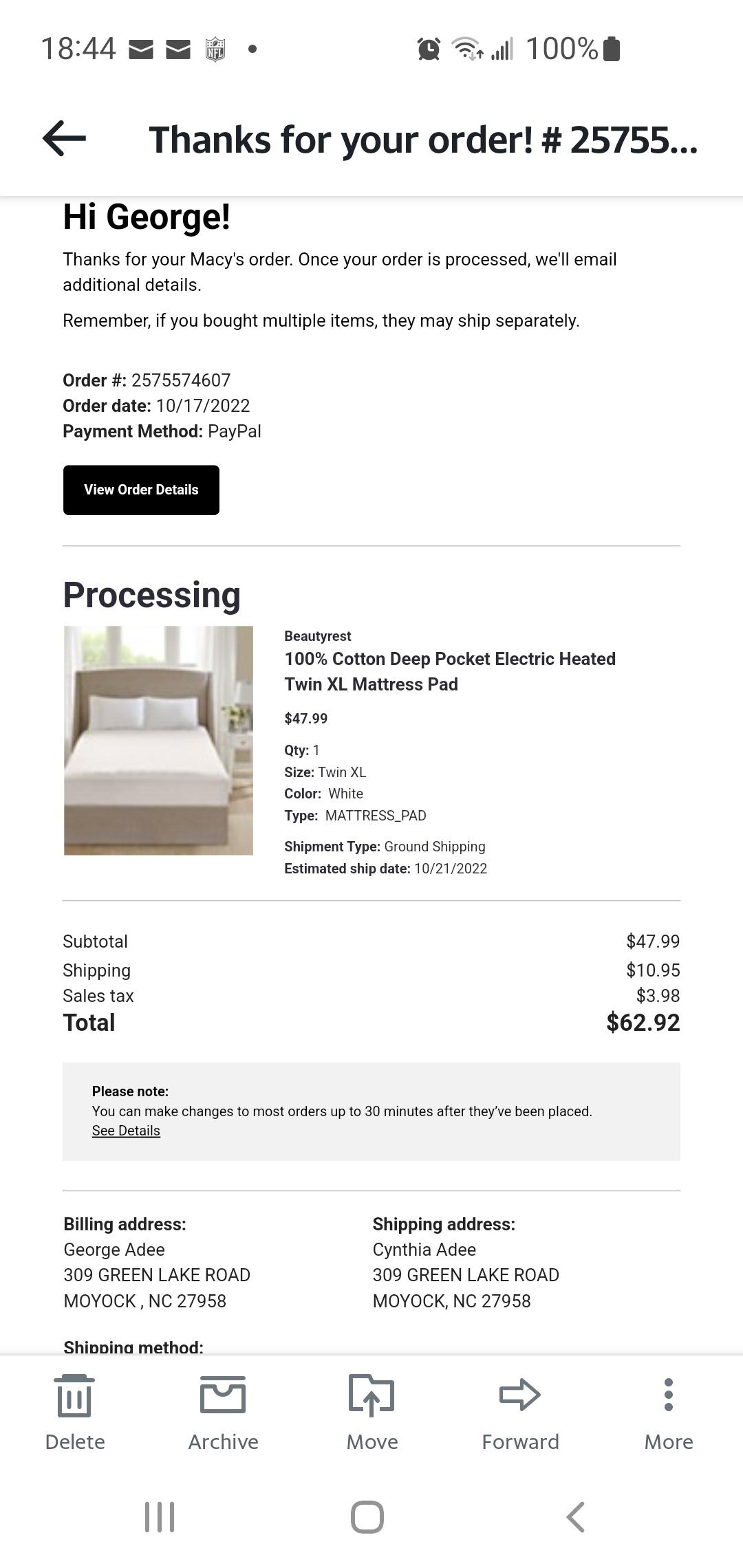Image resolution: width=743 pixels, height=1568 pixels.
Task: Open the Electric Heated Mattress Pad product title
Action: pos(450,671)
